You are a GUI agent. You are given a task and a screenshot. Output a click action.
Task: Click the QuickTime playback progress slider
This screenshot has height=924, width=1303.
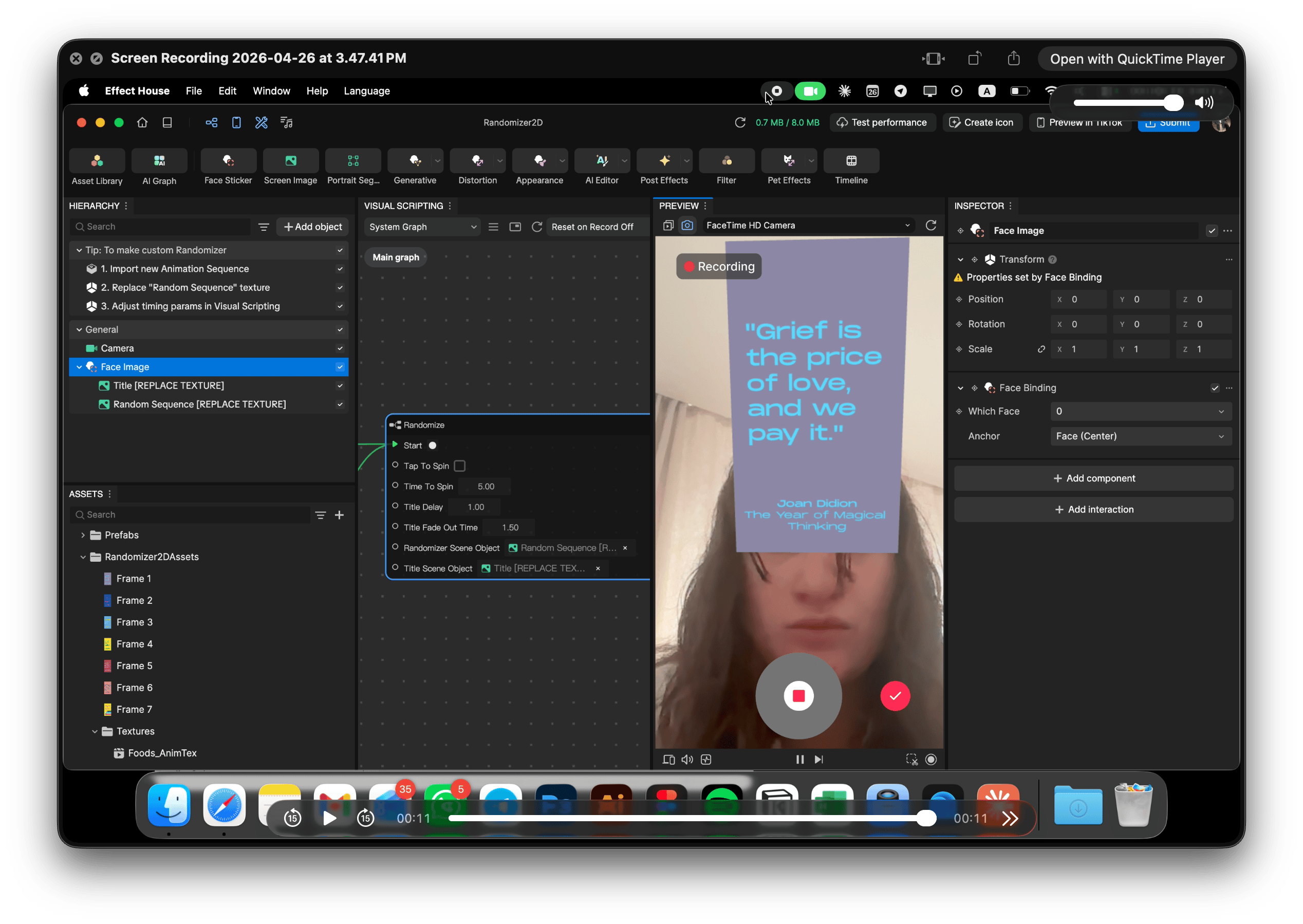(x=692, y=819)
